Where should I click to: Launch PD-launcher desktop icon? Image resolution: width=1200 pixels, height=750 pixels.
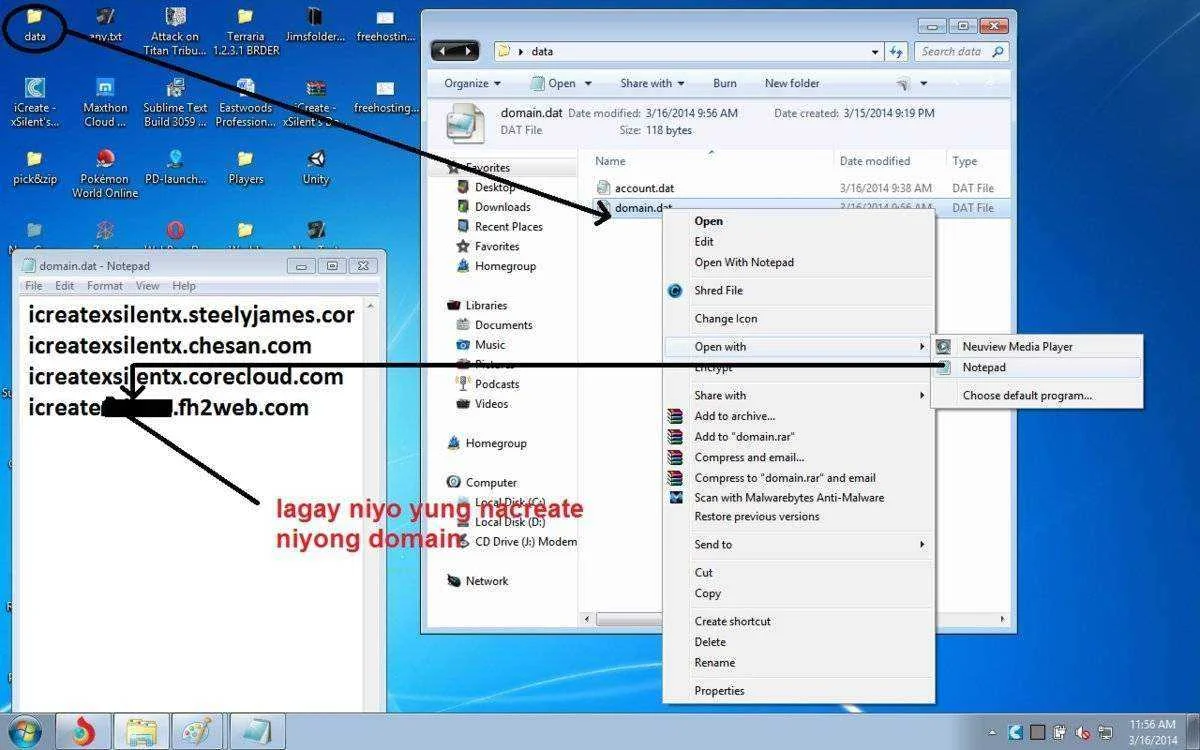point(175,167)
